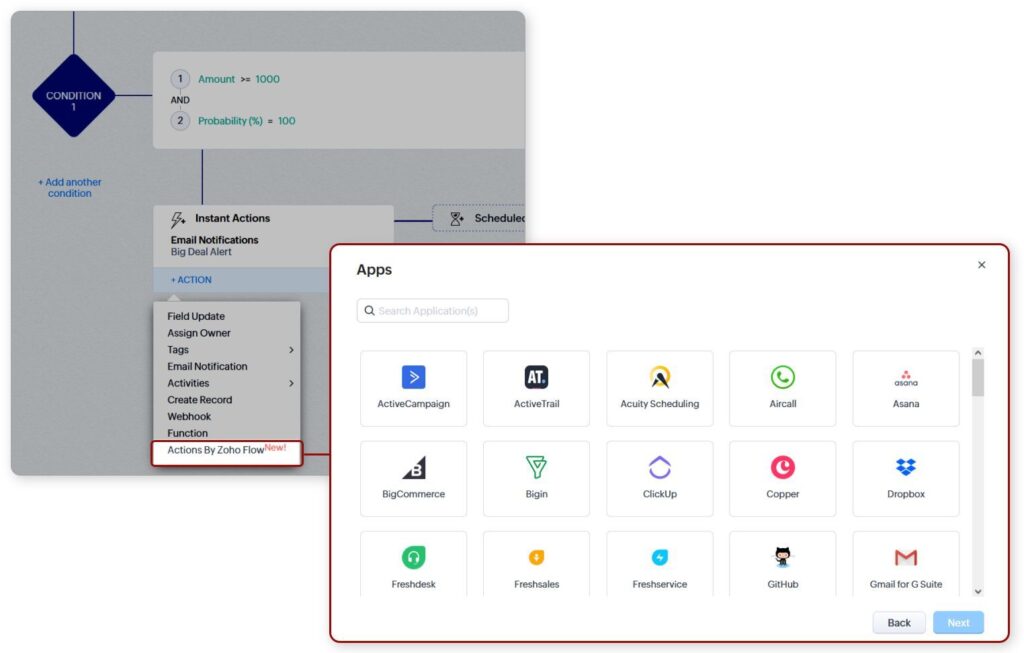Close the Apps dialog
The image size is (1024, 653).
981,265
